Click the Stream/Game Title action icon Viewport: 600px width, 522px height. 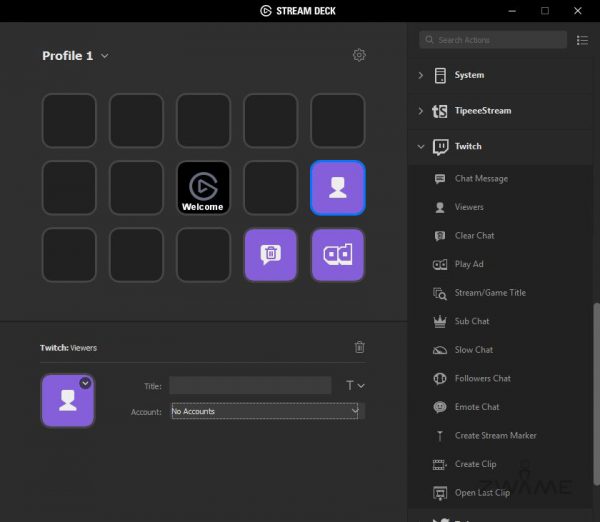(x=440, y=293)
